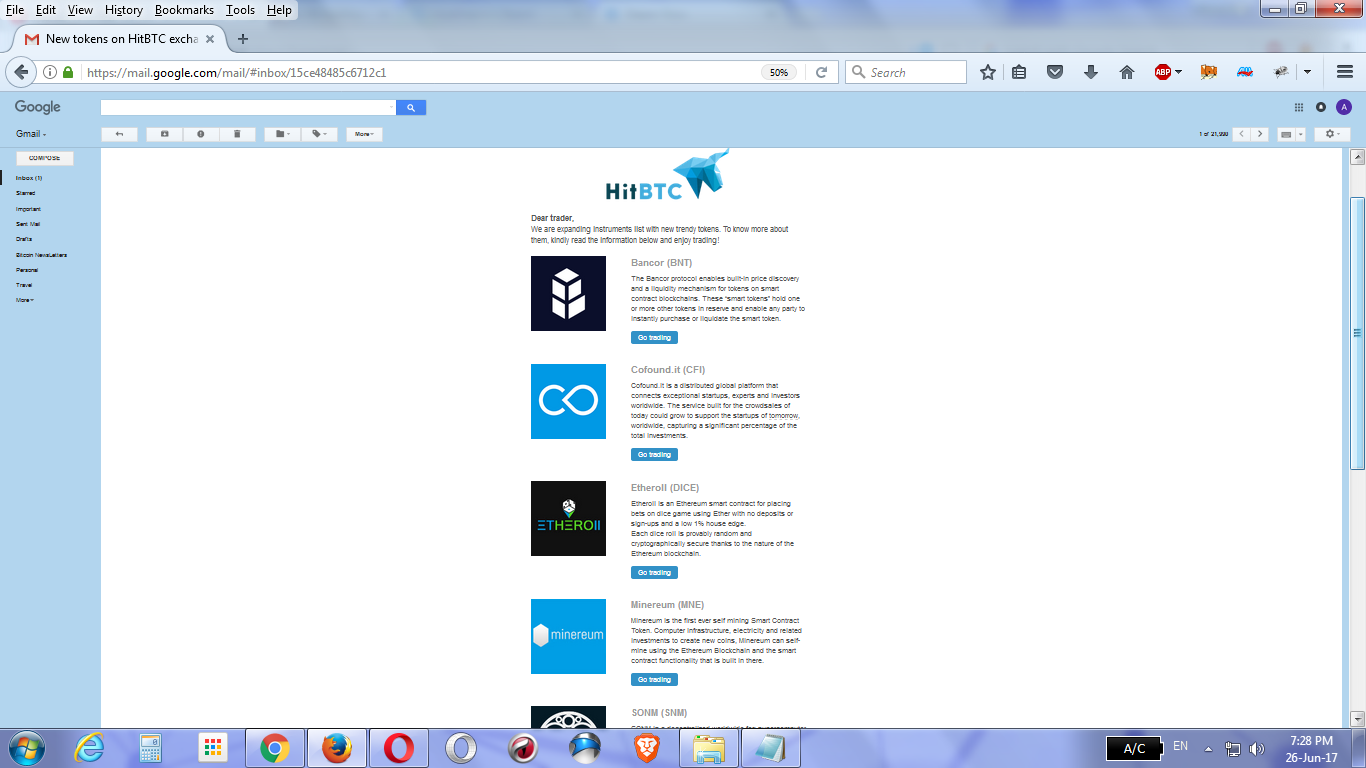Viewport: 1366px width, 768px height.
Task: Open Windows Explorer folder in taskbar
Action: click(x=709, y=748)
